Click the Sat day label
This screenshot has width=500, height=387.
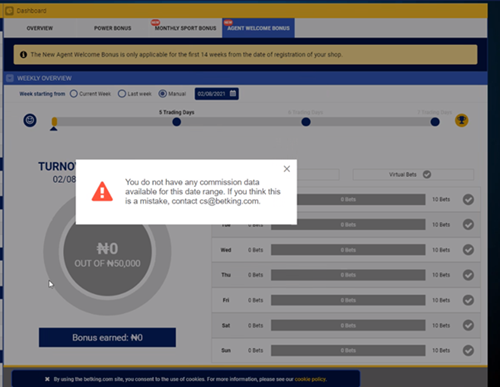[226, 325]
